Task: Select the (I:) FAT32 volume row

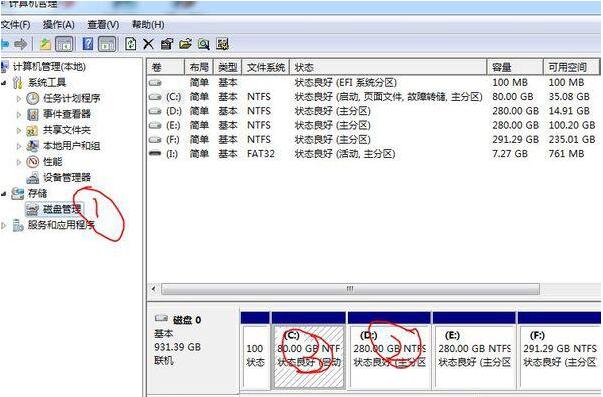Action: pyautogui.click(x=373, y=154)
